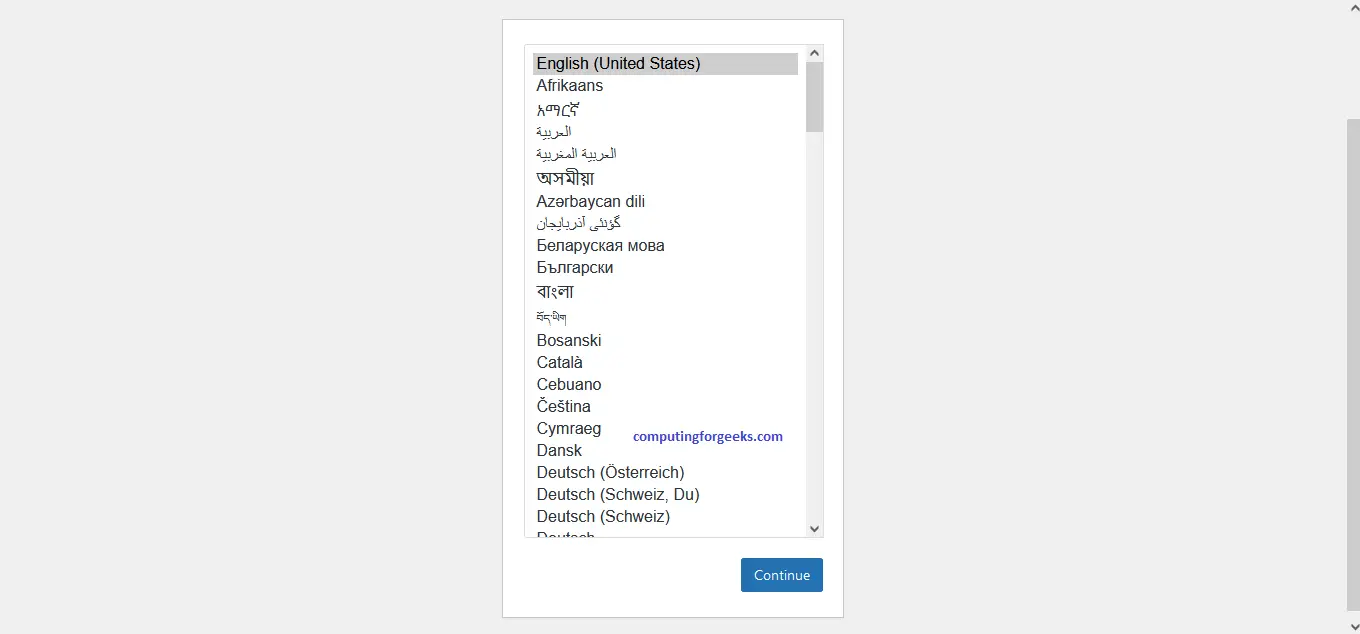Click page scrollbar up arrow

tap(1352, 6)
